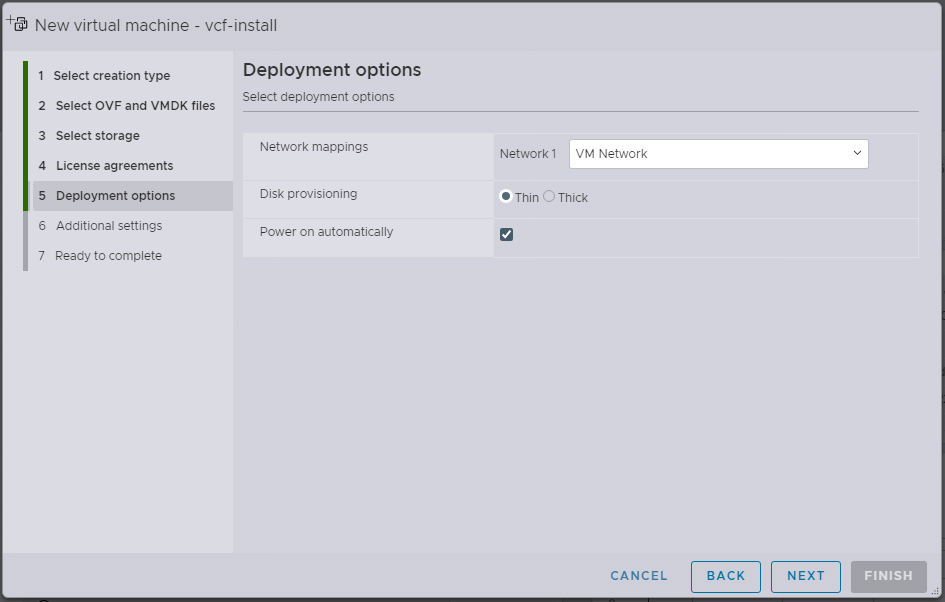Return to step 4 License agreements
The image size is (945, 602).
[114, 166]
